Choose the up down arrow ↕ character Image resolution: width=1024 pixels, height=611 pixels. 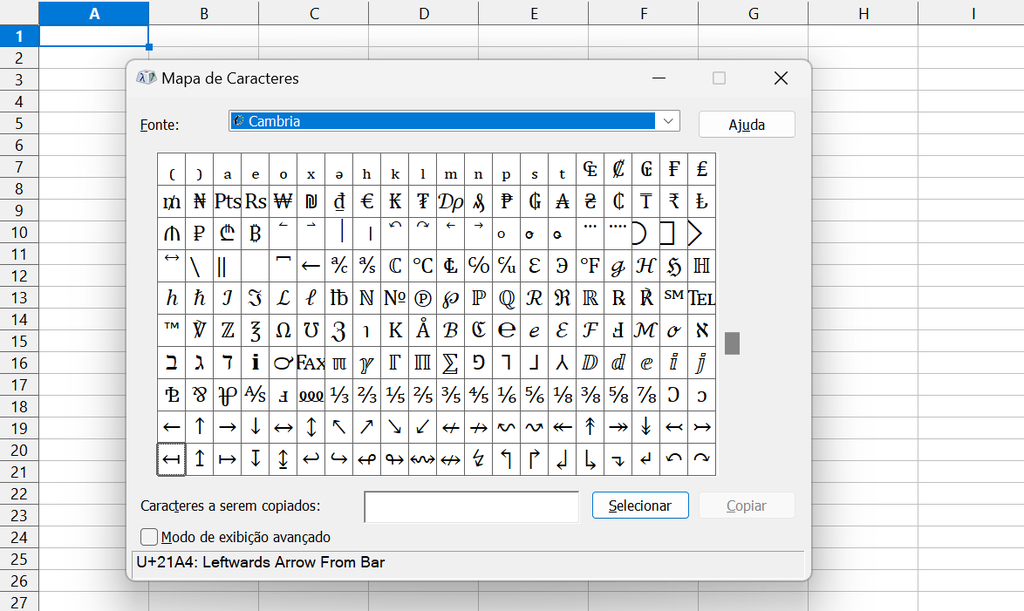pyautogui.click(x=311, y=427)
